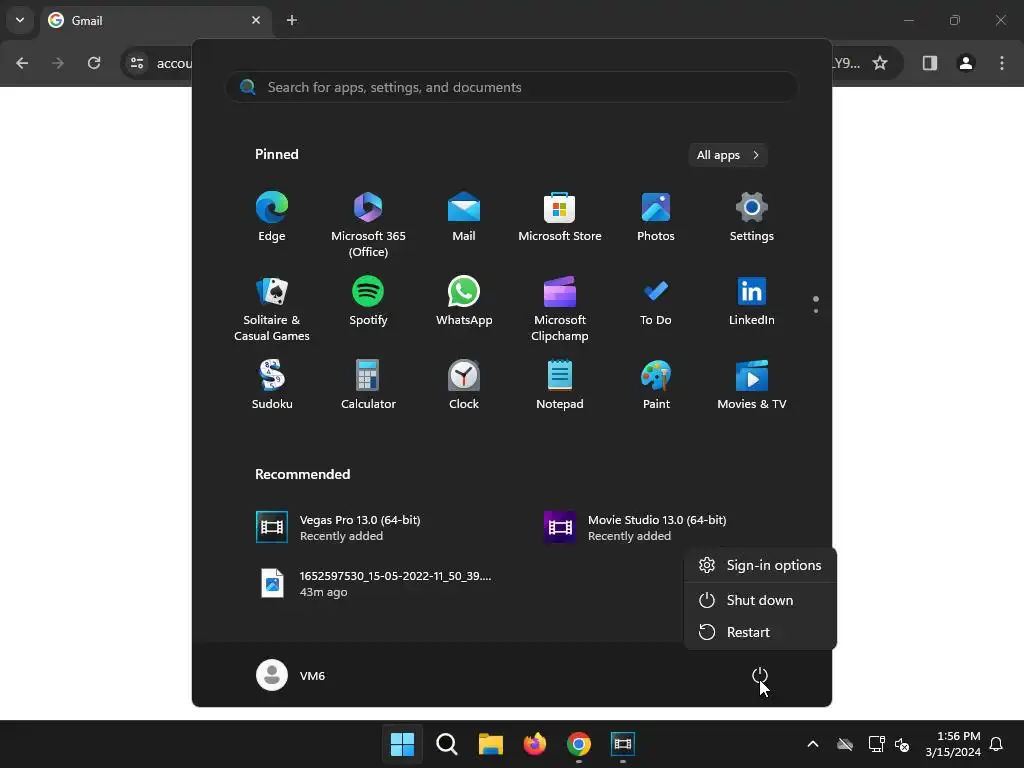Open network status tray icon
Image resolution: width=1024 pixels, height=768 pixels.
click(876, 744)
